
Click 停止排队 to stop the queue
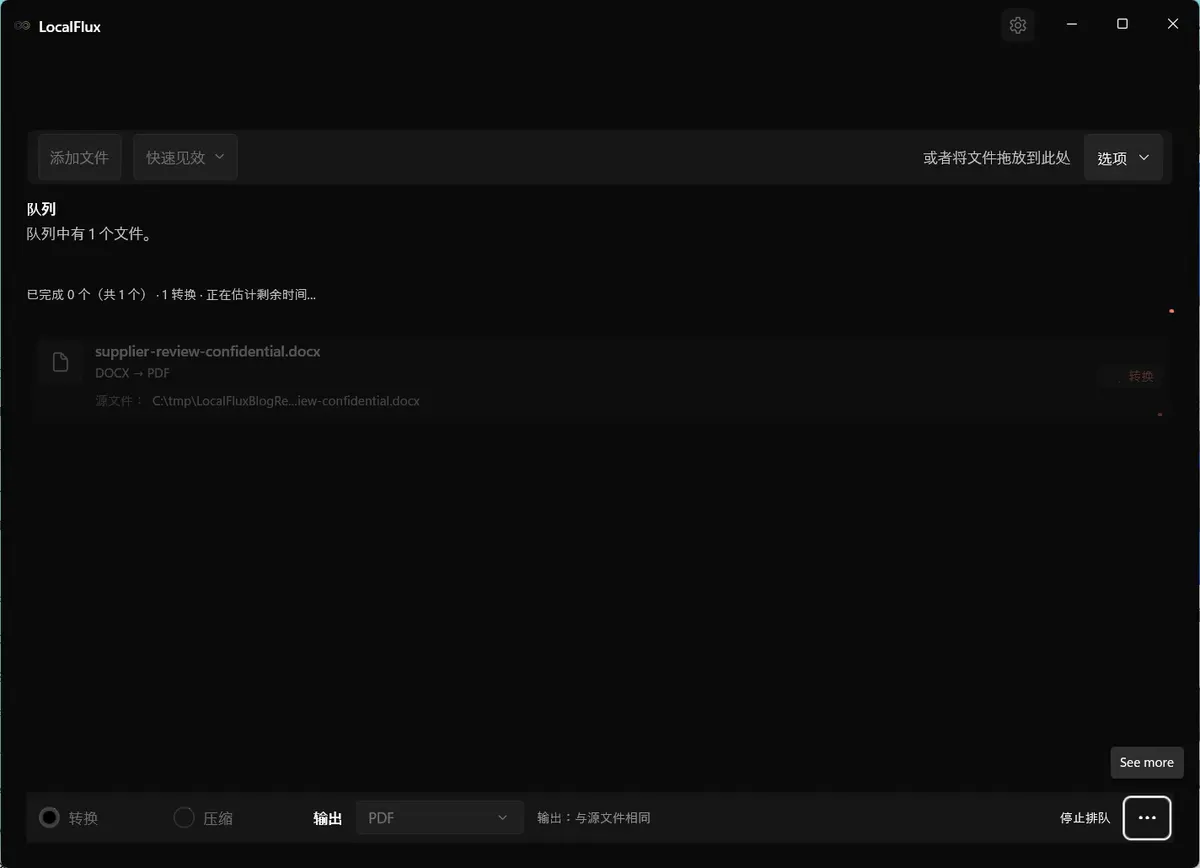click(1085, 818)
